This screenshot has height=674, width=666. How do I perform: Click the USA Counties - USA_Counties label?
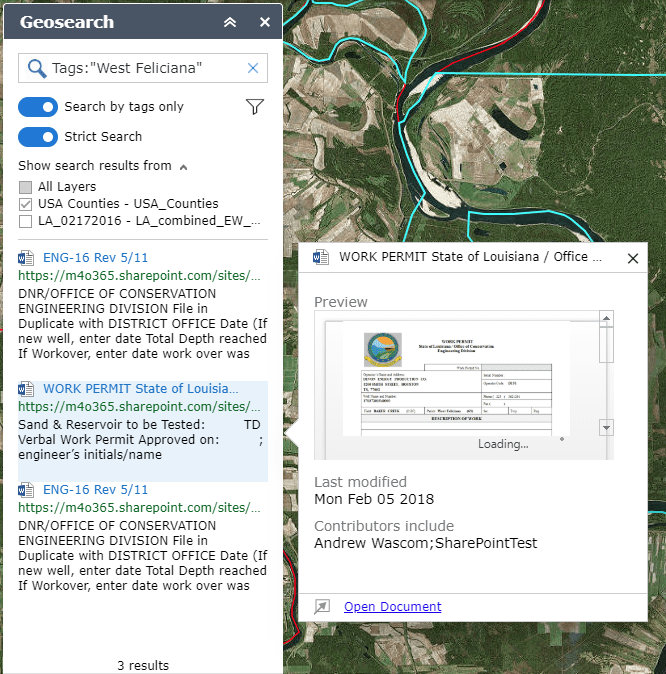click(x=128, y=204)
